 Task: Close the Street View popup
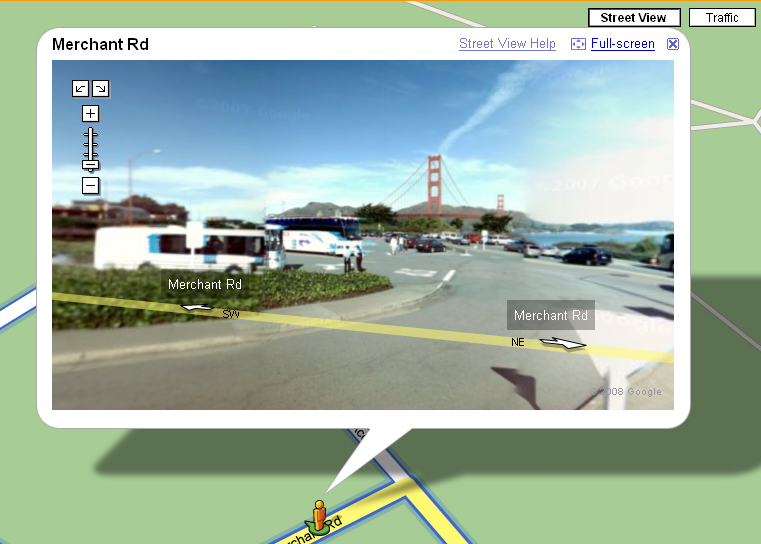[x=673, y=44]
